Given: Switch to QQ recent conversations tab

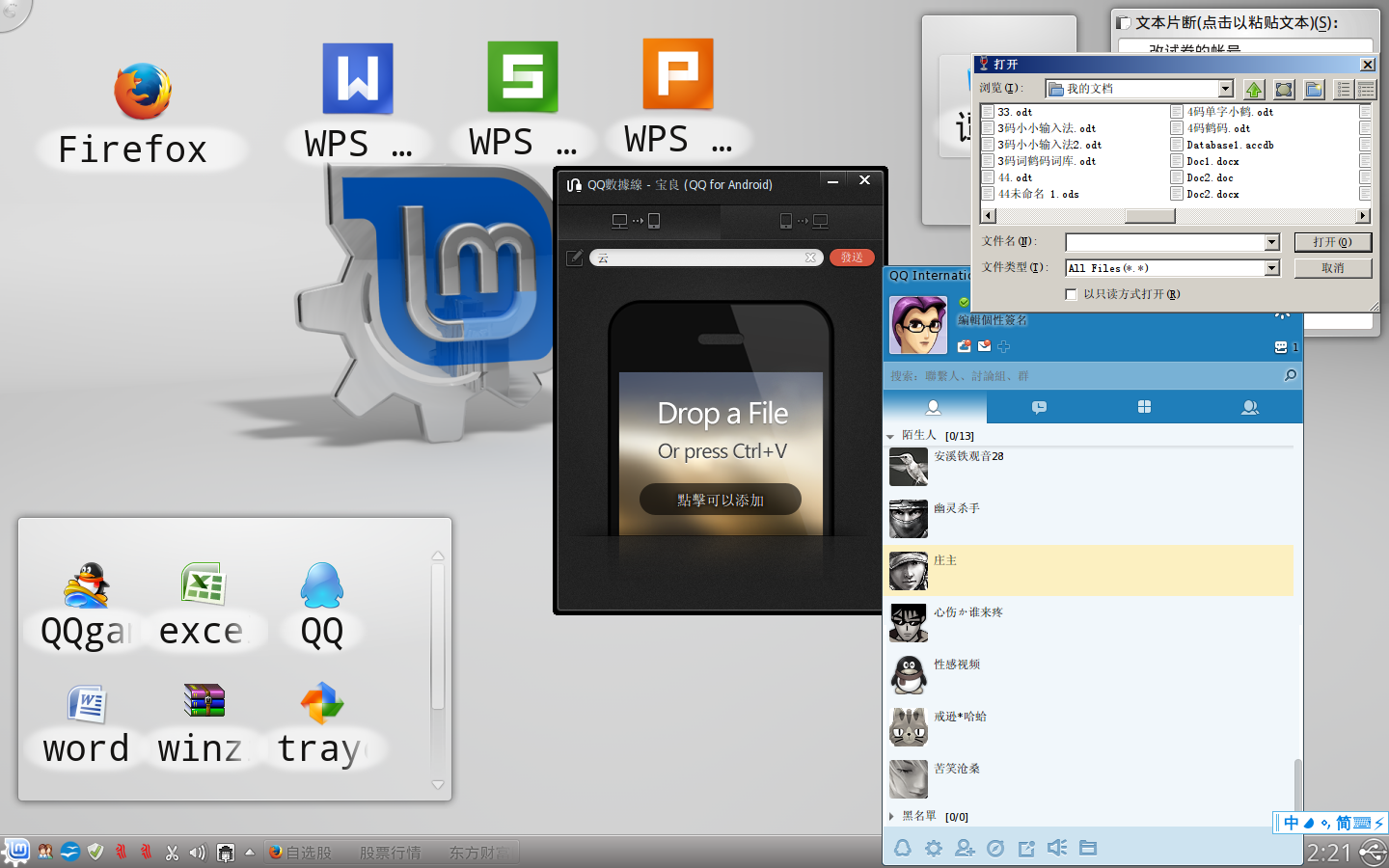Looking at the screenshot, I should tap(1039, 407).
